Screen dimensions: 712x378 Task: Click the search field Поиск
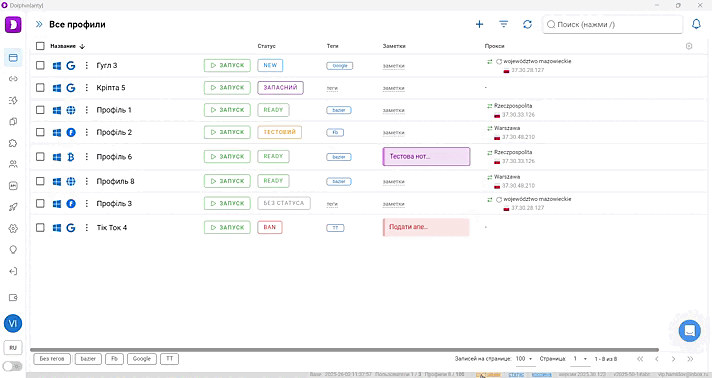[x=613, y=25]
